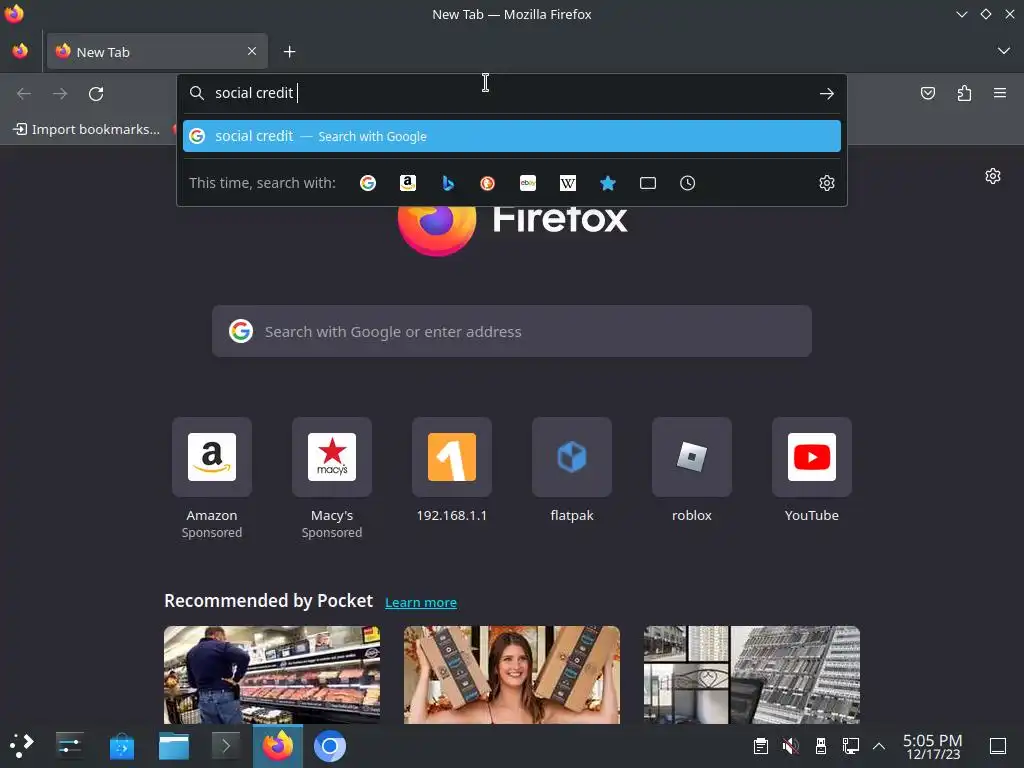This screenshot has height=768, width=1024.
Task: Click Show Desktop button on taskbar
Action: click(x=998, y=746)
